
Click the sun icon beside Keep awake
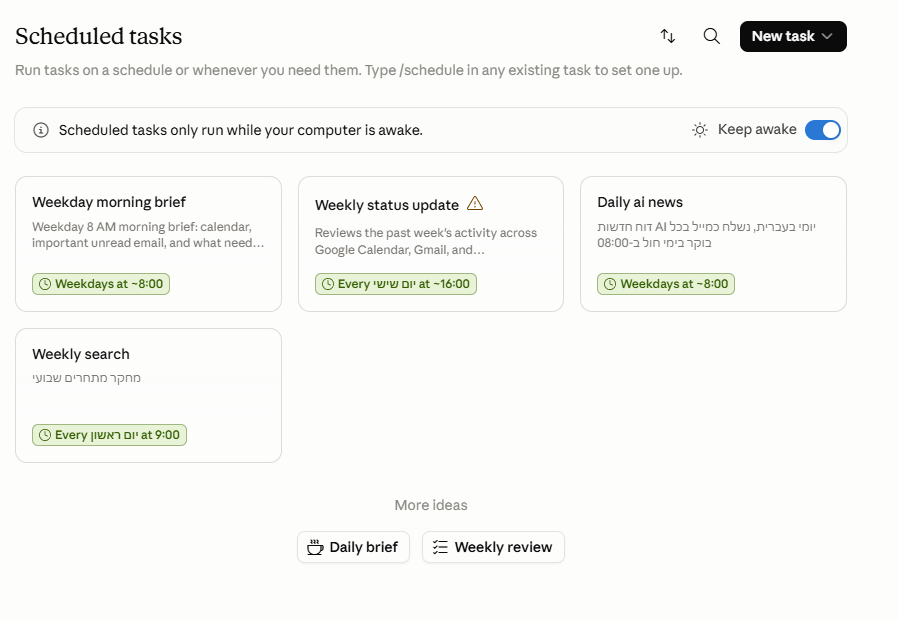coord(699,130)
